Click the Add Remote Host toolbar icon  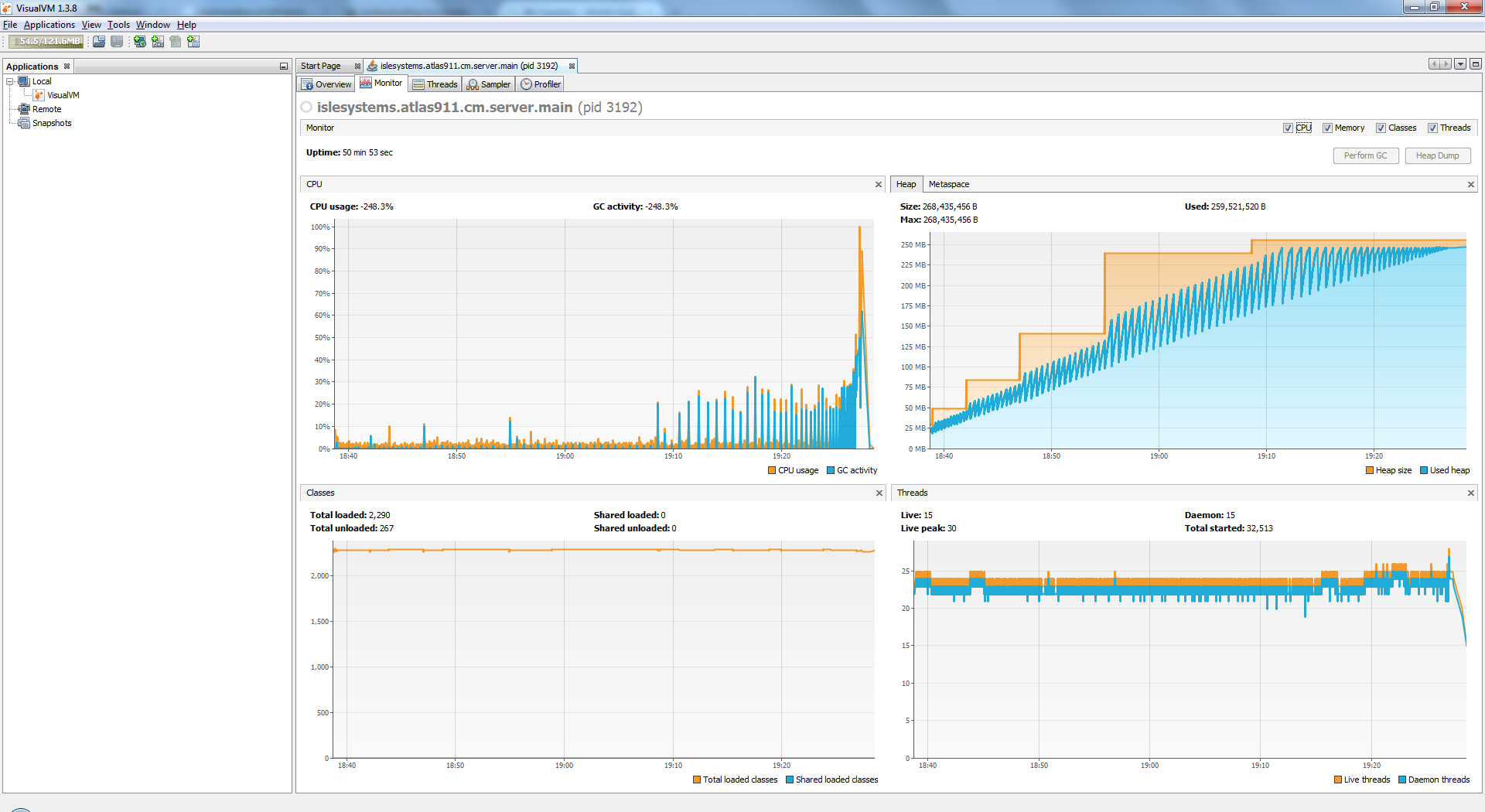pyautogui.click(x=140, y=42)
